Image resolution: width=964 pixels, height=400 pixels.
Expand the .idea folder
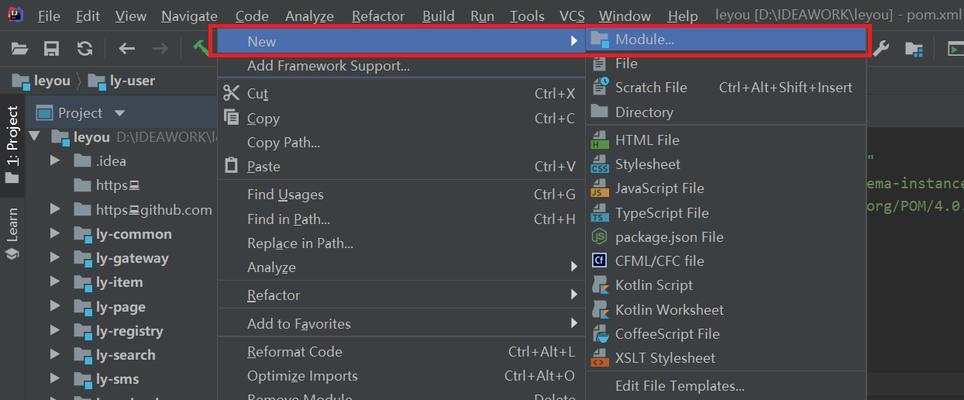(x=55, y=161)
